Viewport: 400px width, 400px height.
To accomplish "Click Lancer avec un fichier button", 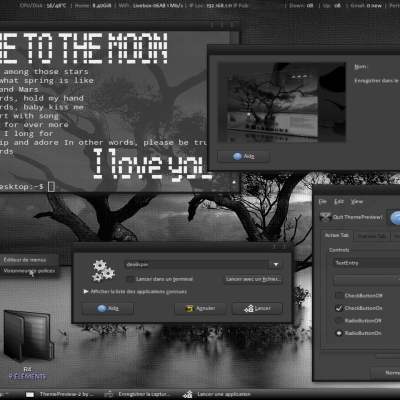I will pos(253,279).
